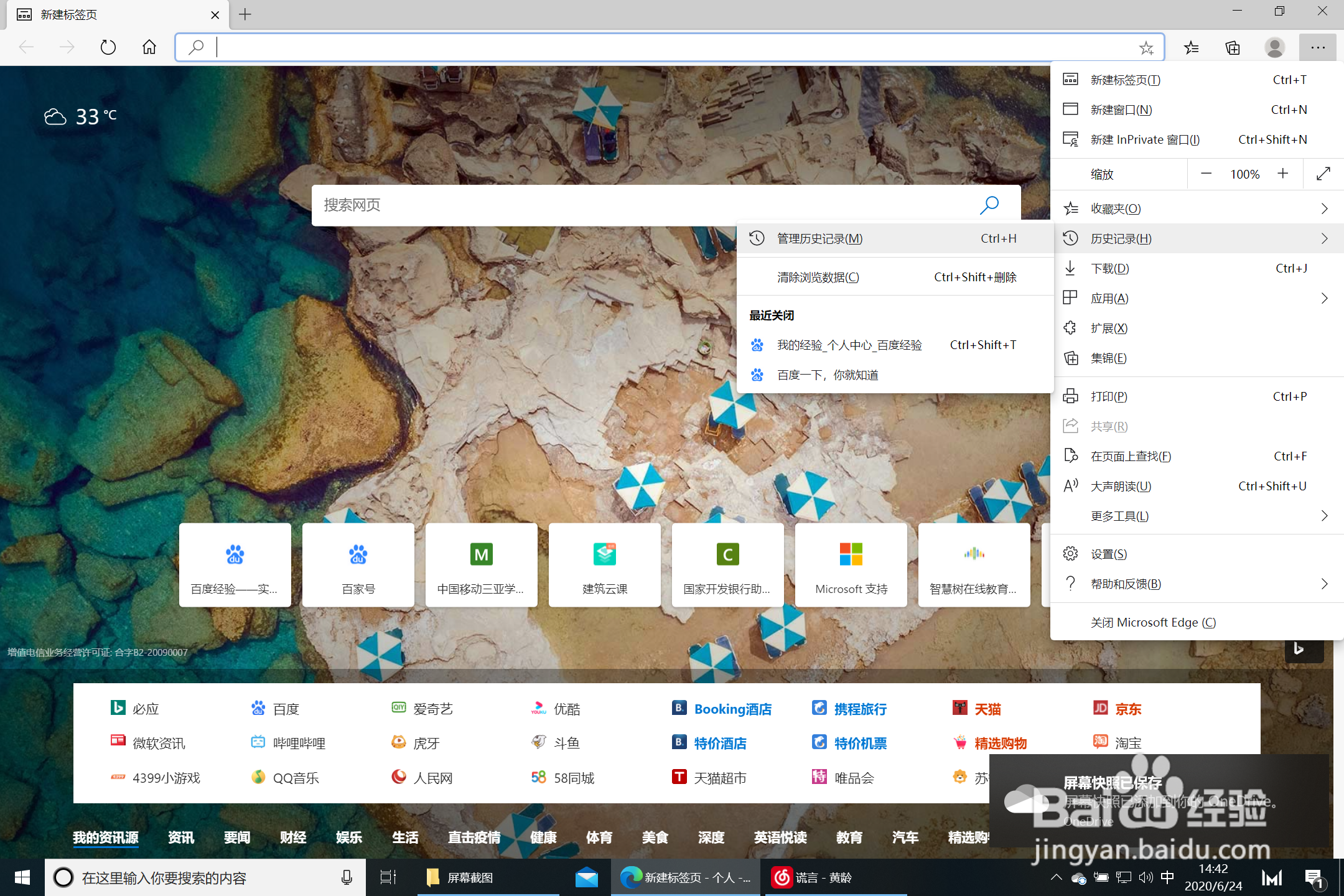Open 建筑云课 quick link tile
Viewport: 1344px width, 896px height.
coord(605,565)
